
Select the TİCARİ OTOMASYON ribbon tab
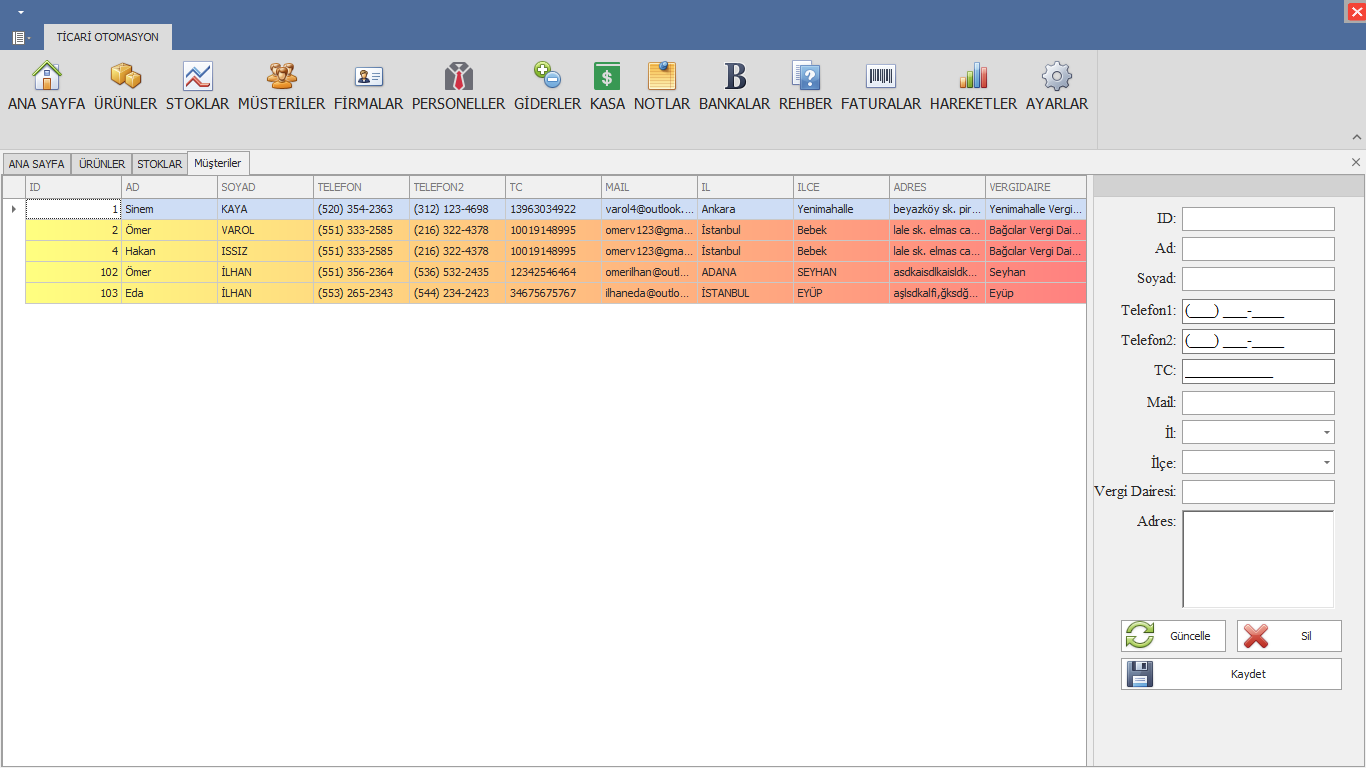[x=108, y=37]
